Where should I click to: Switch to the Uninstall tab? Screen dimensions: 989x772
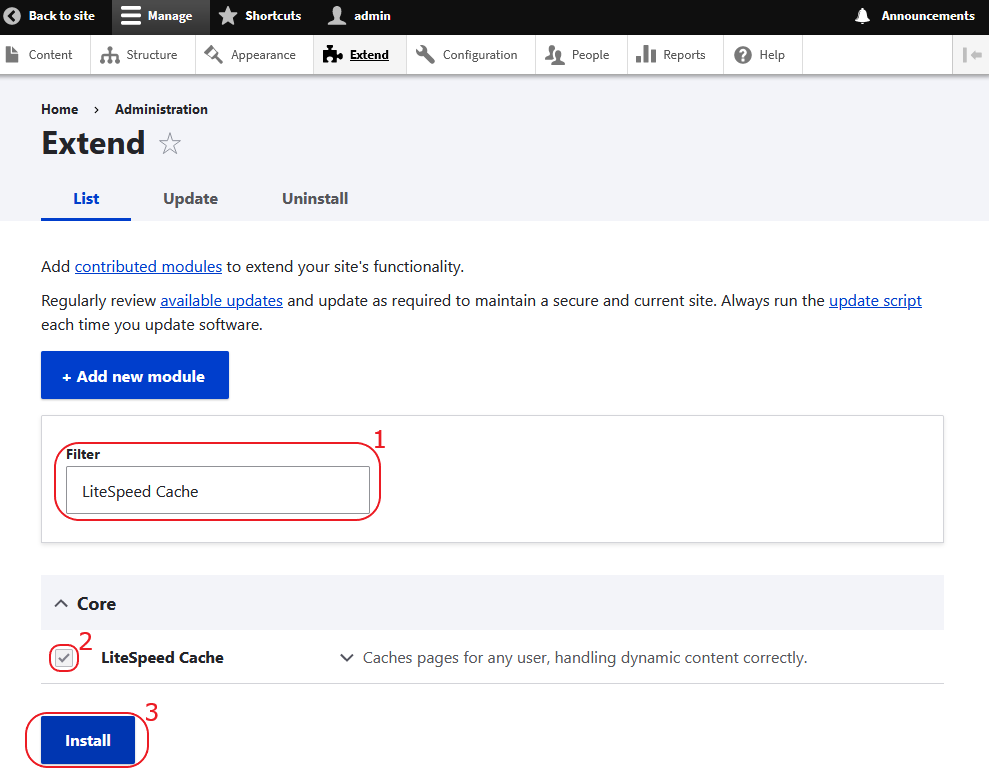tap(315, 199)
